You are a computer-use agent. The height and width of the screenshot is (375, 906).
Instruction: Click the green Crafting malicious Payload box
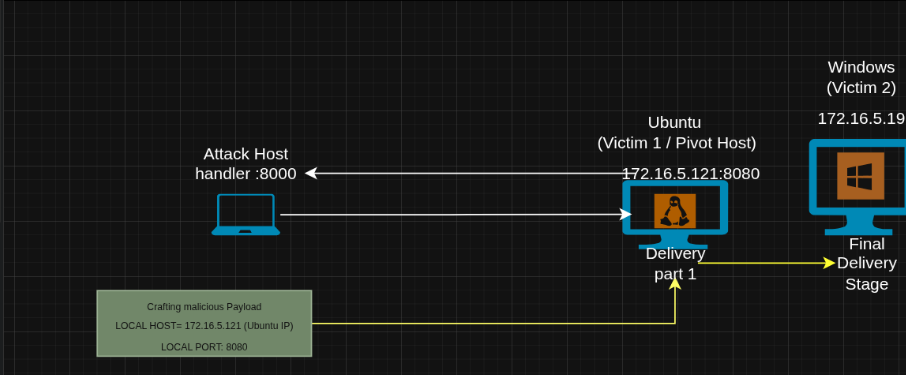point(204,324)
